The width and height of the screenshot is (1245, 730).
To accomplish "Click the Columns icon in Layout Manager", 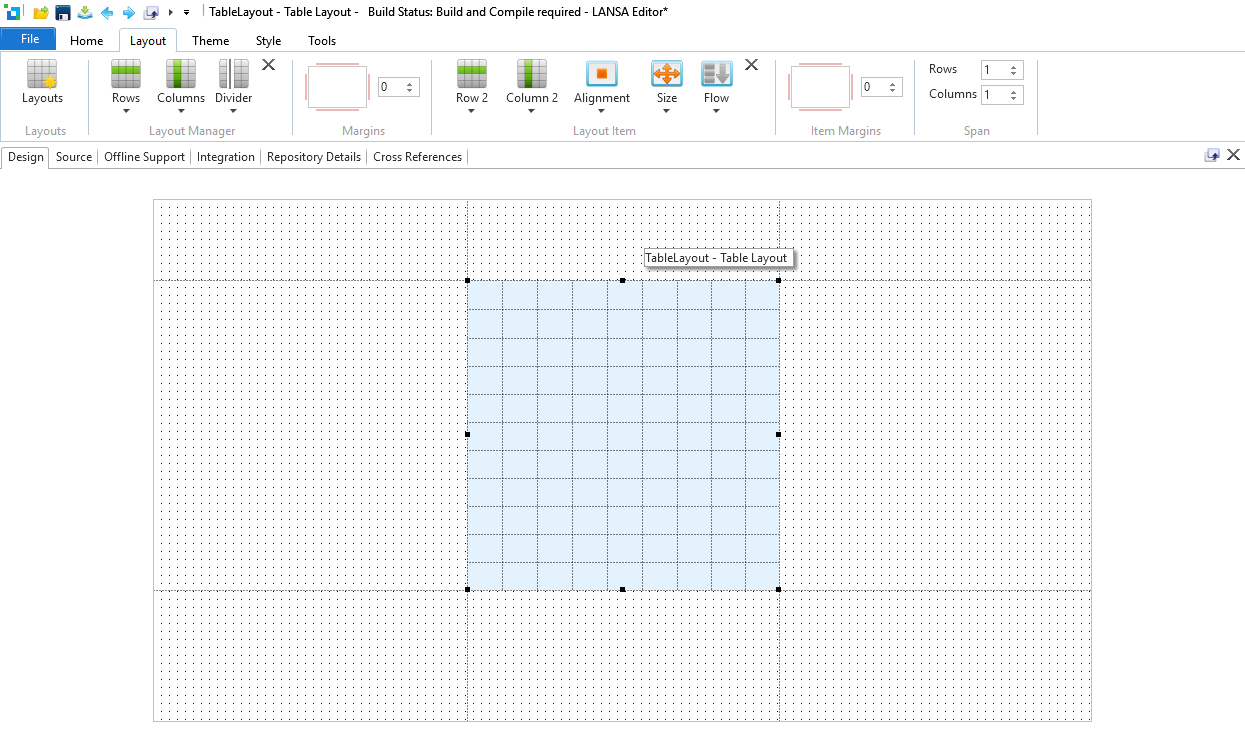I will point(181,74).
